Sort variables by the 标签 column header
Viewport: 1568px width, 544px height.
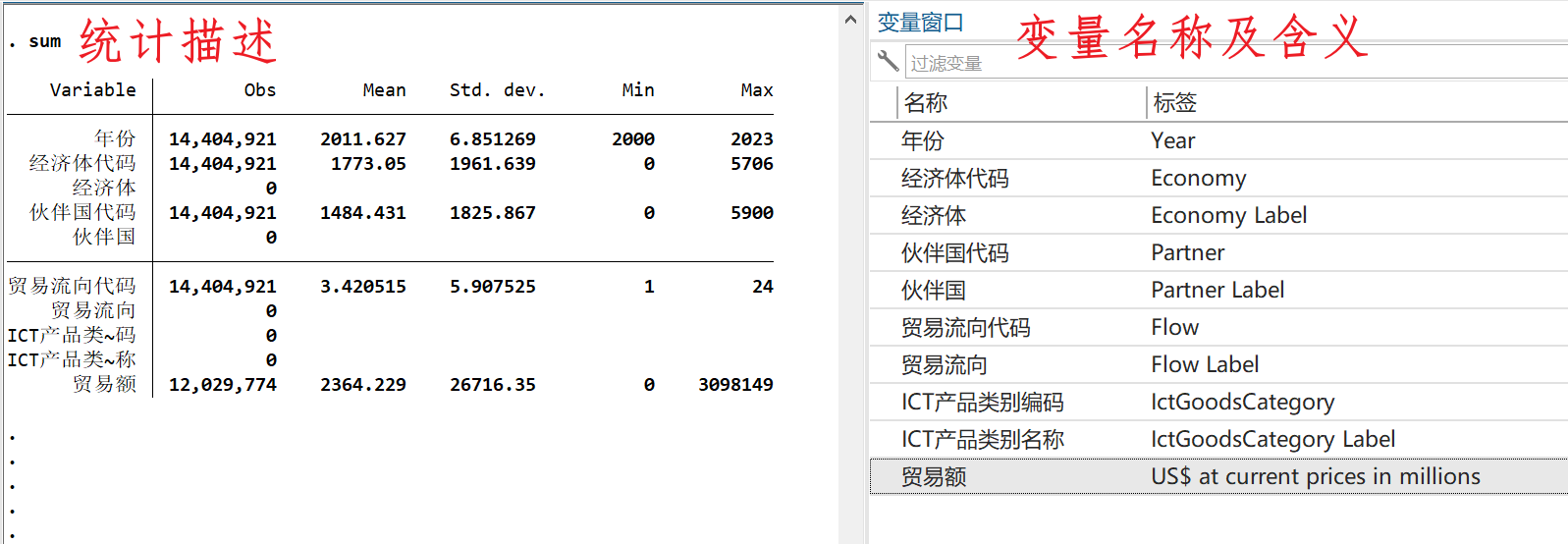[x=1174, y=102]
